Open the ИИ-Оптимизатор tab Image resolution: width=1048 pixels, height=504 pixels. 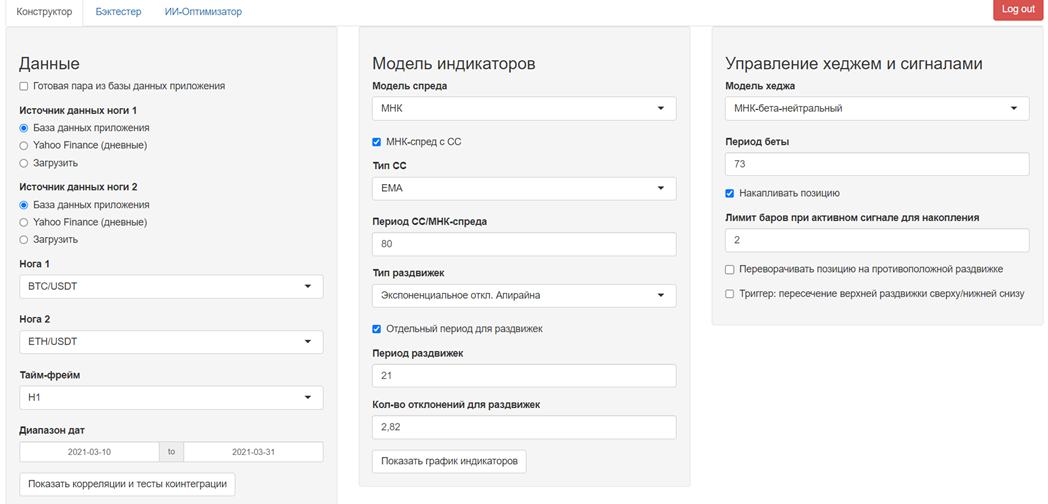coord(203,12)
